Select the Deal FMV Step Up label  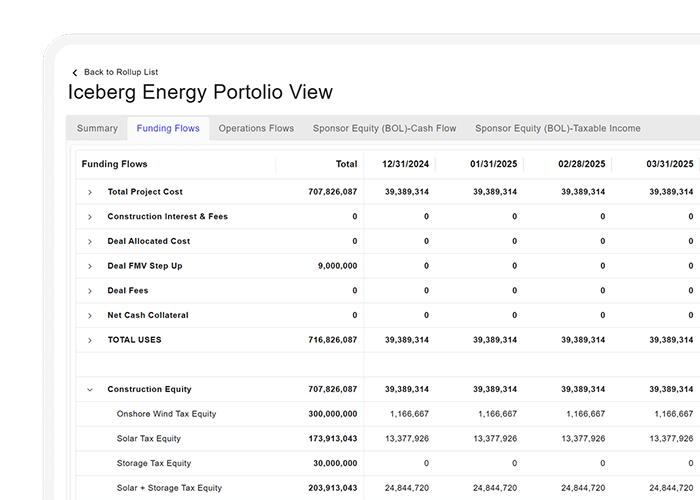coord(145,266)
